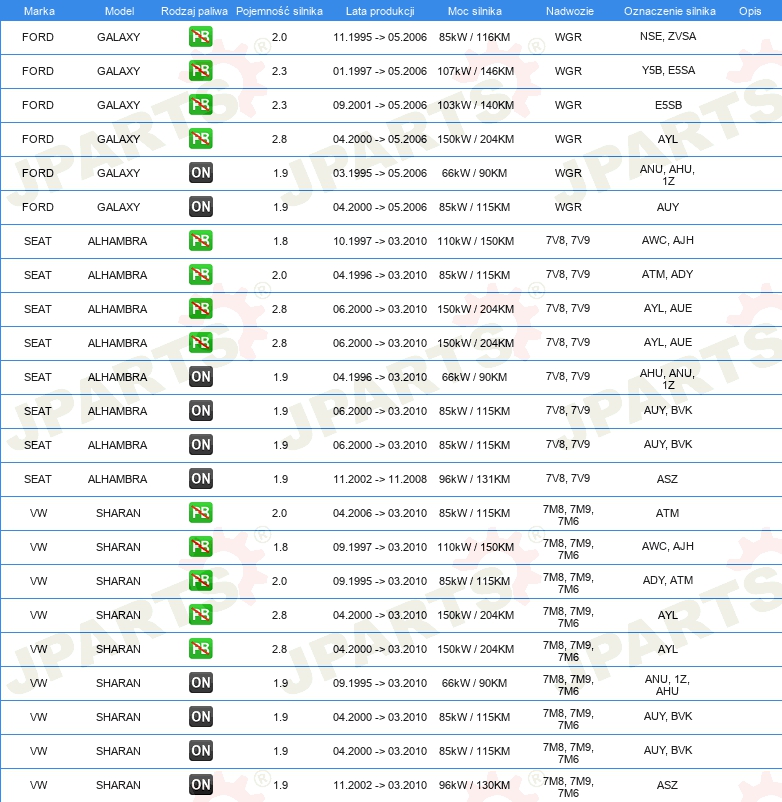782x802 pixels.
Task: Select power value 103kW / 140KM
Action: (x=476, y=105)
